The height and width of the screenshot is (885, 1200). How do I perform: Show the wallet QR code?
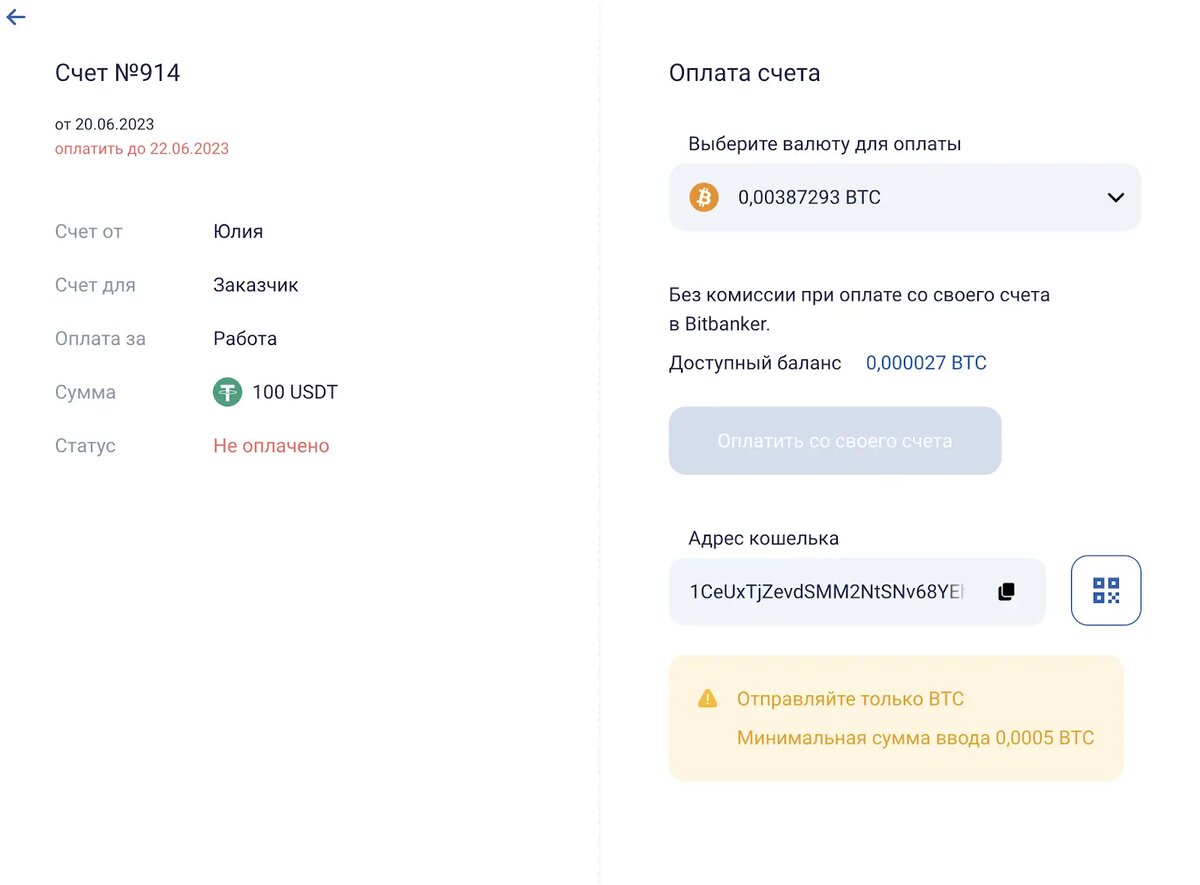pos(1105,590)
